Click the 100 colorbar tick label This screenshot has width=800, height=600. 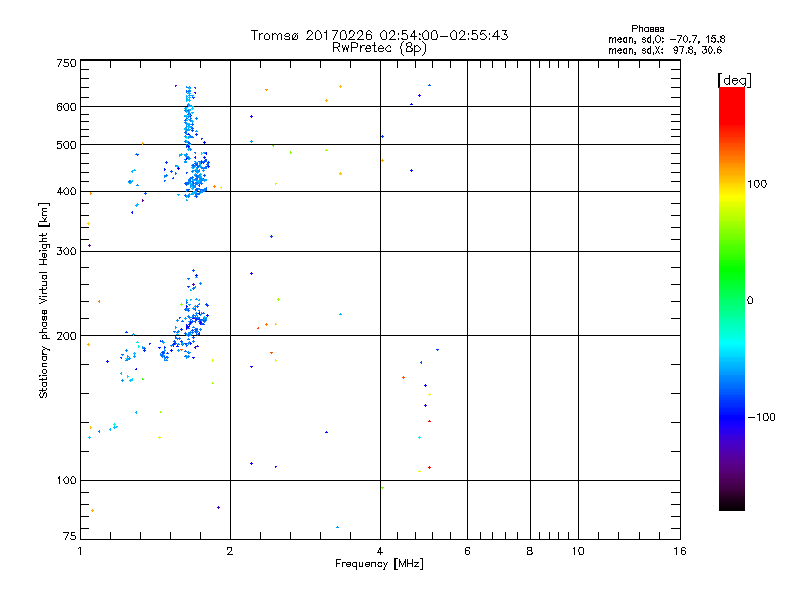pyautogui.click(x=757, y=184)
